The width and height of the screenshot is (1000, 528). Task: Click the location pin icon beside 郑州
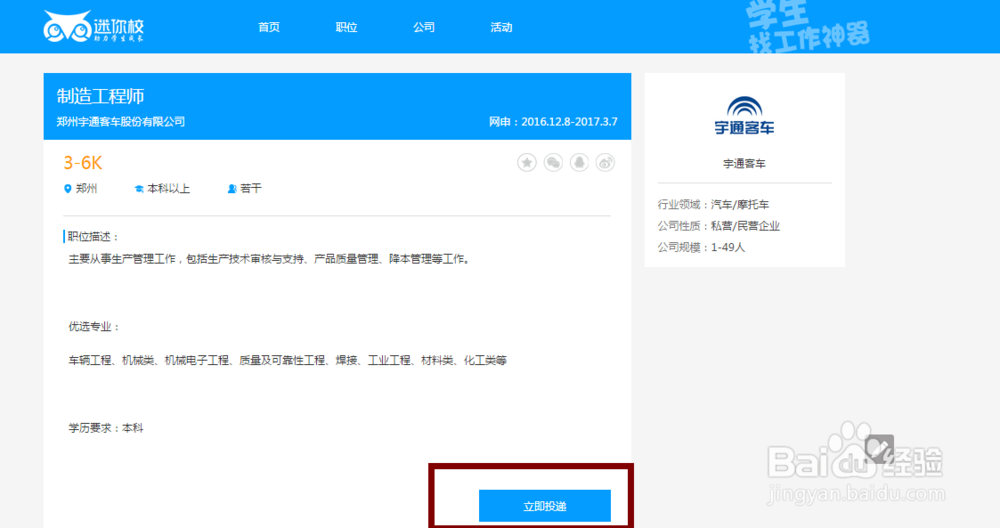coord(68,189)
